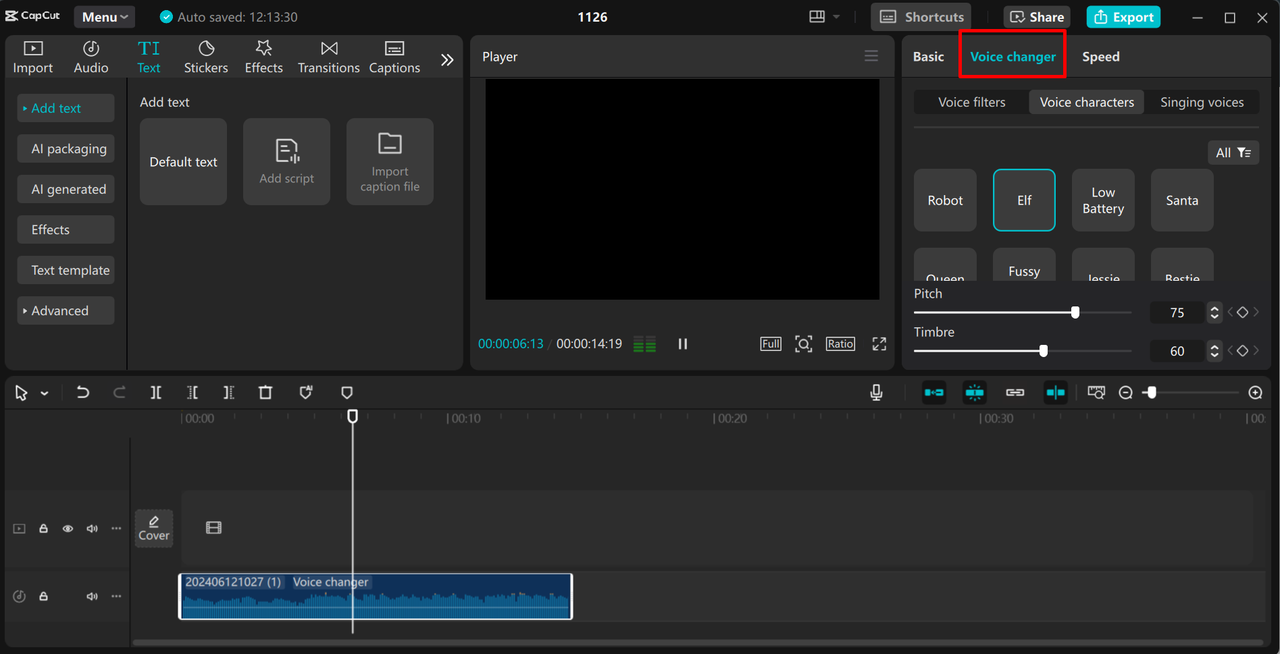Delete left of playhead icon
This screenshot has width=1280, height=654.
coord(192,393)
